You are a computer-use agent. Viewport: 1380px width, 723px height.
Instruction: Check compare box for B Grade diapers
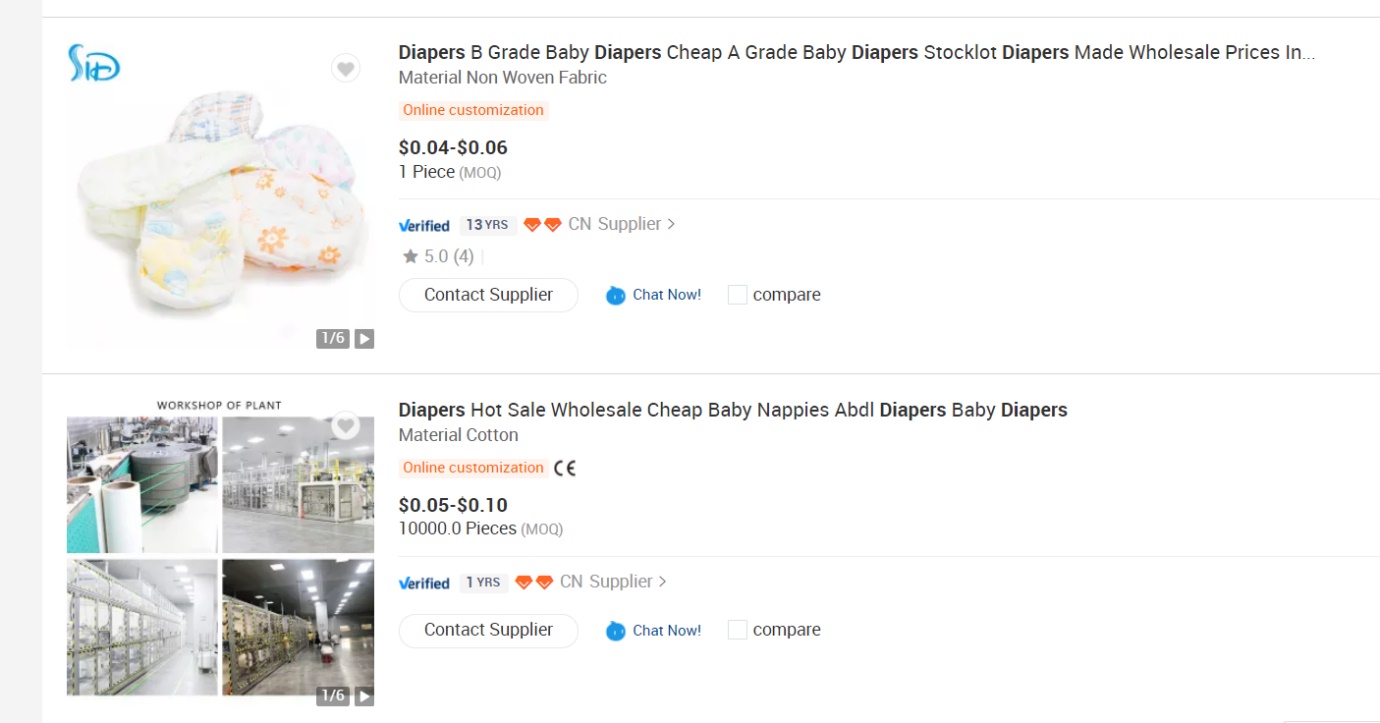pyautogui.click(x=737, y=295)
